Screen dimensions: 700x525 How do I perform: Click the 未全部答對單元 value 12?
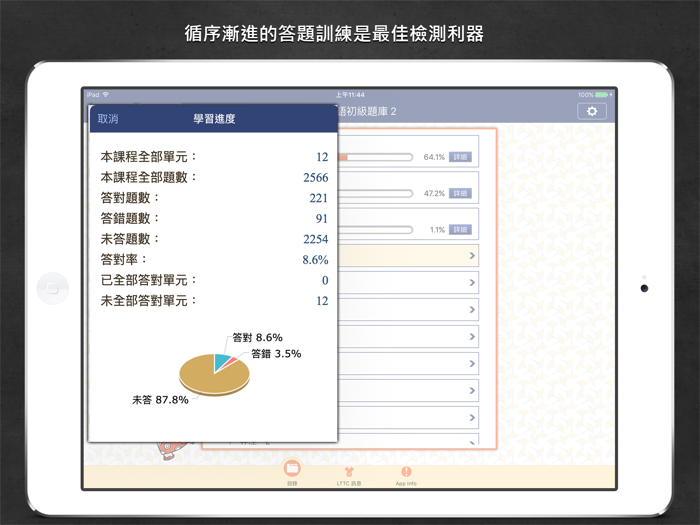point(322,301)
